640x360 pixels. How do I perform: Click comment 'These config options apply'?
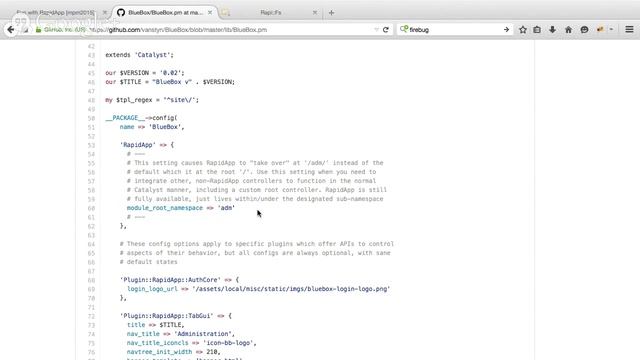[257, 244]
